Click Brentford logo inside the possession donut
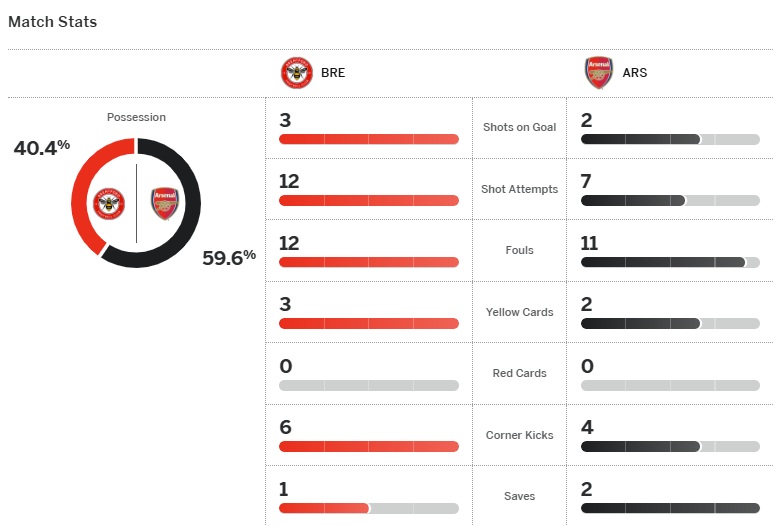 (109, 204)
